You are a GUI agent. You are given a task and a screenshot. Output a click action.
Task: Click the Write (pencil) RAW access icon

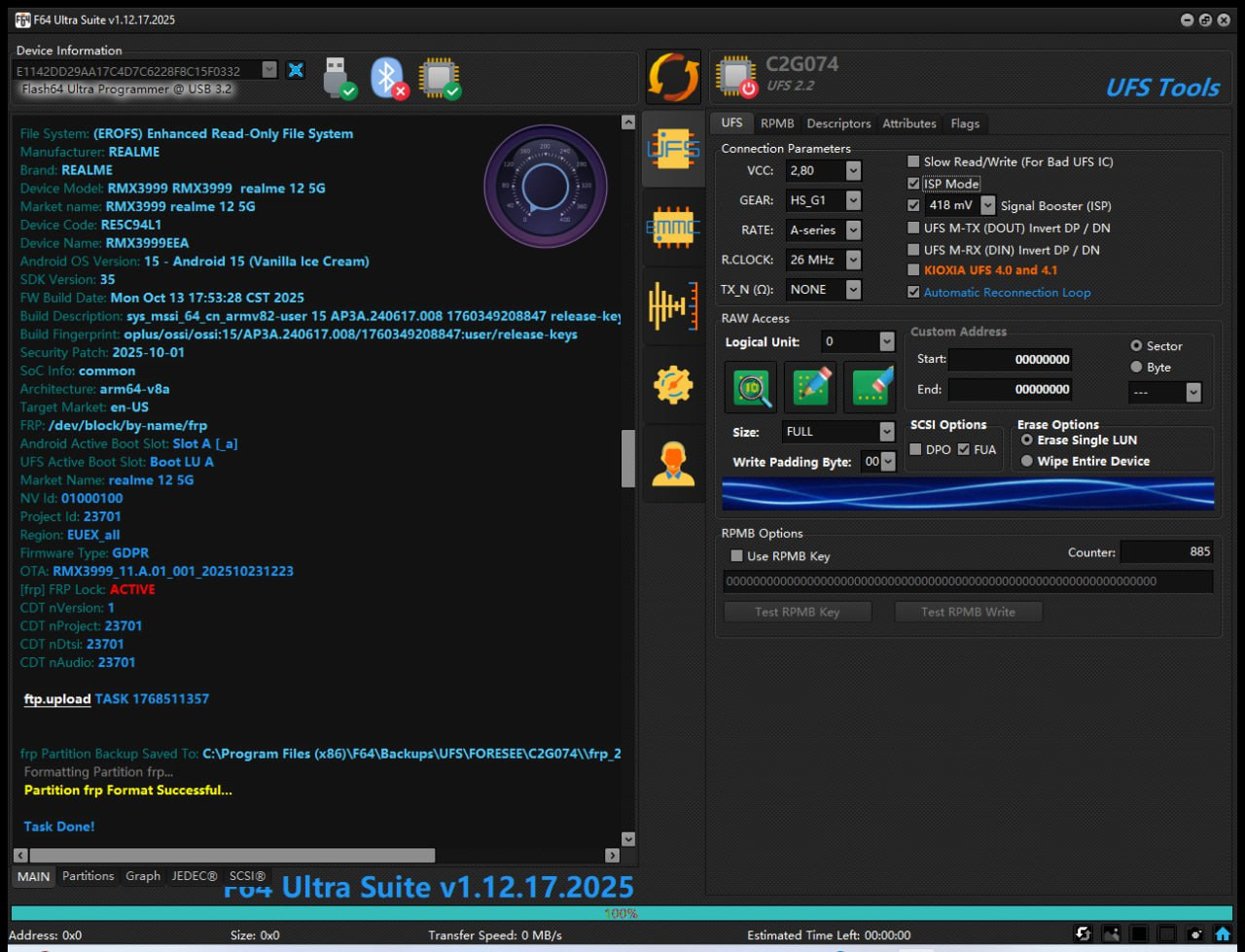click(x=810, y=388)
